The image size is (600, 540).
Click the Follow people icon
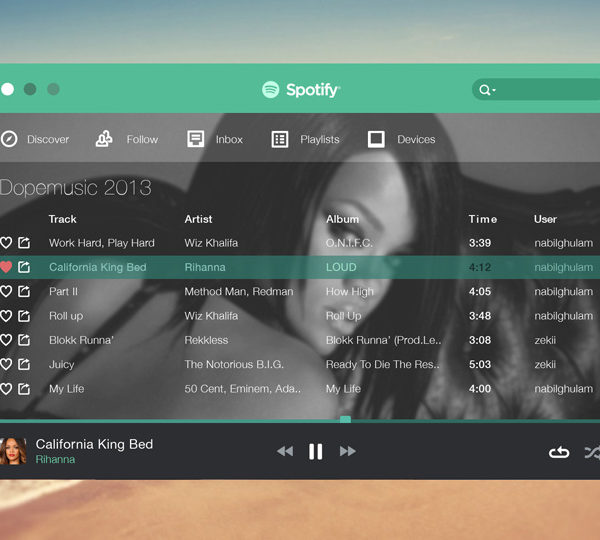click(104, 139)
